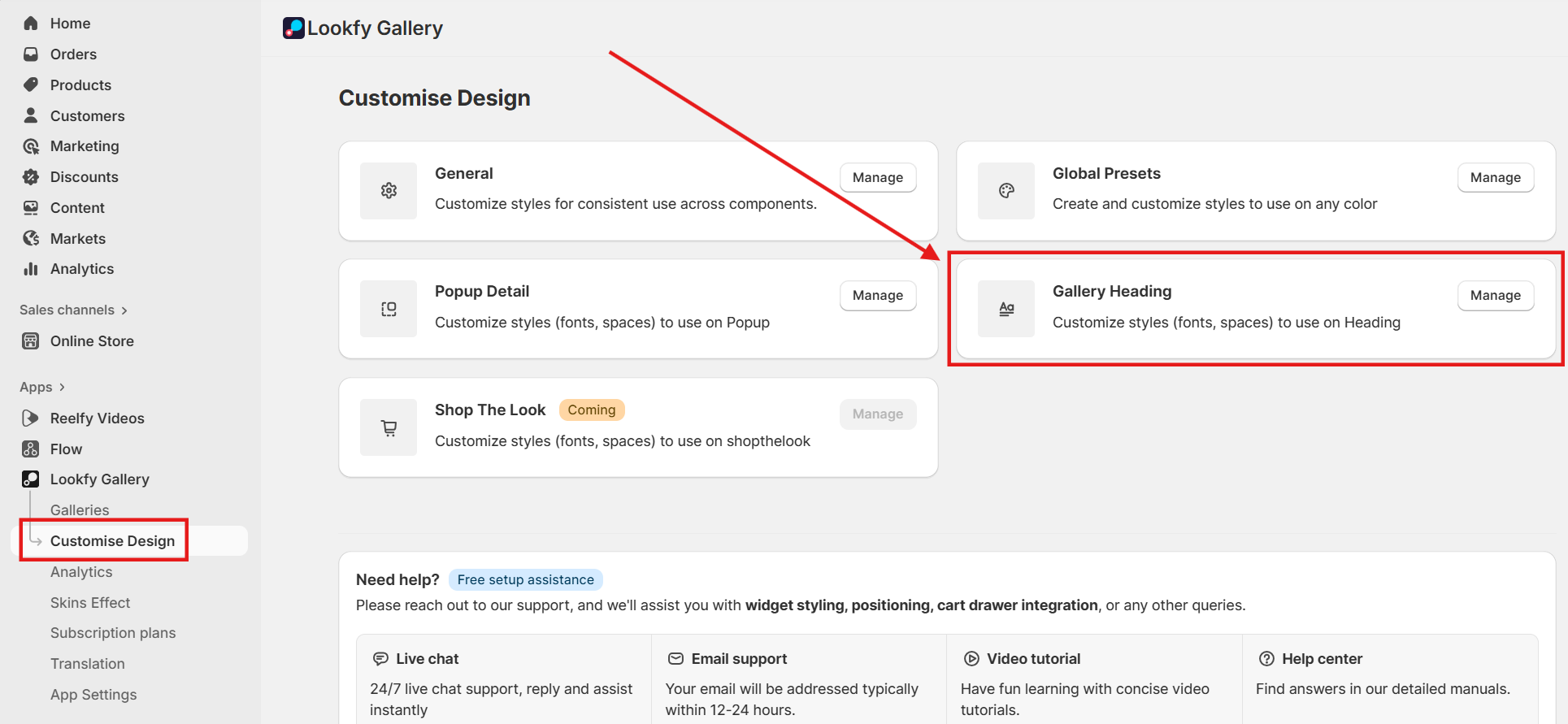Click the General gear icon tile
Image resolution: width=1568 pixels, height=724 pixels.
pos(389,191)
